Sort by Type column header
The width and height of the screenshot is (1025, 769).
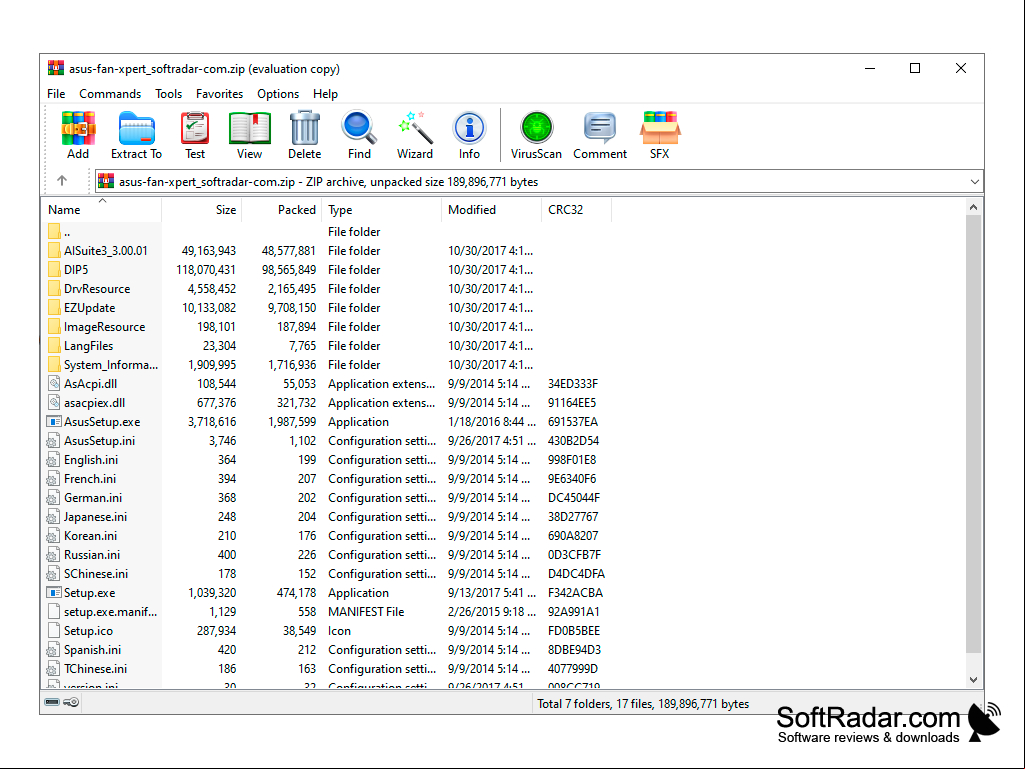pos(382,209)
